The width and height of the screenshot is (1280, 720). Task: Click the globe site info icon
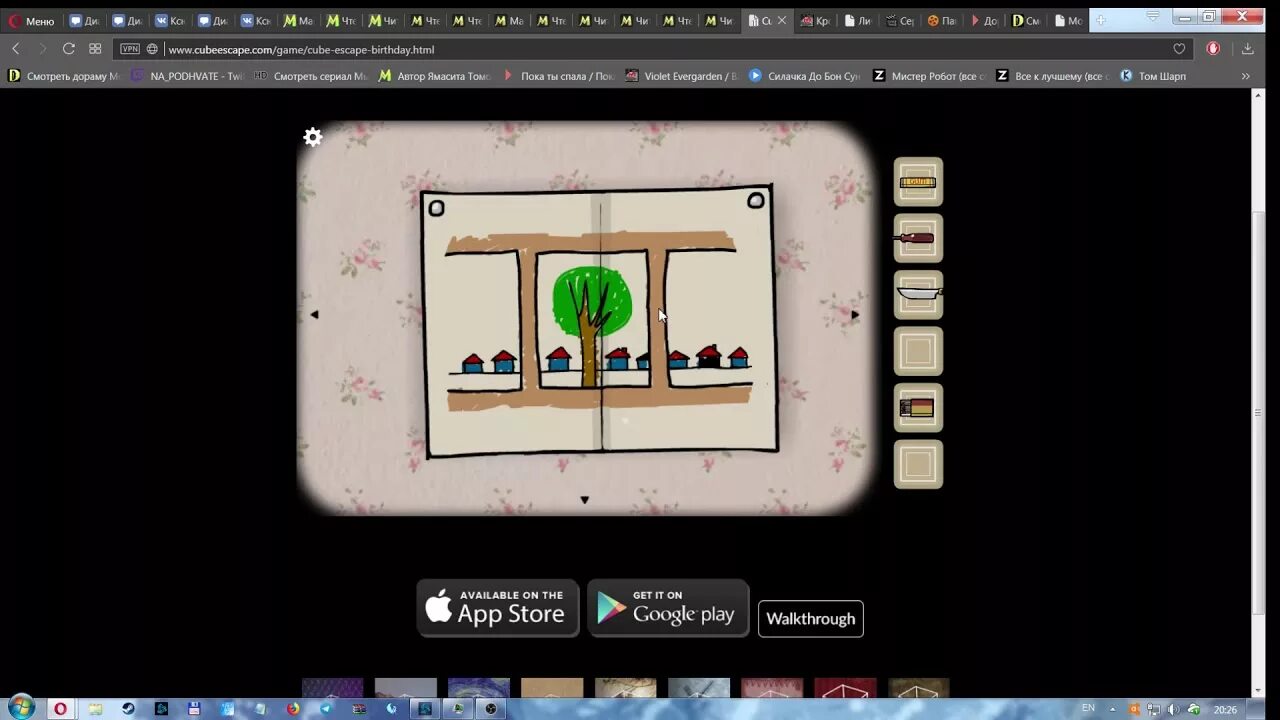[152, 49]
